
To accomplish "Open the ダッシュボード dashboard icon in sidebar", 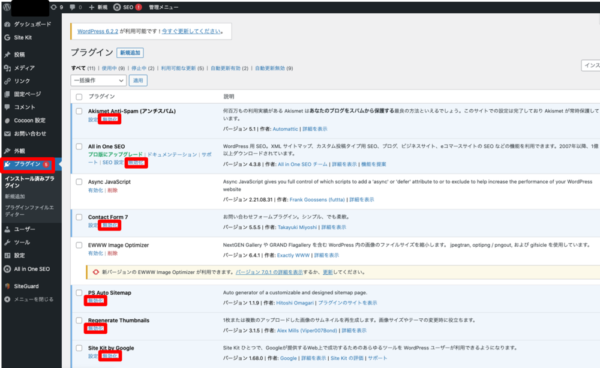I will 7,24.
